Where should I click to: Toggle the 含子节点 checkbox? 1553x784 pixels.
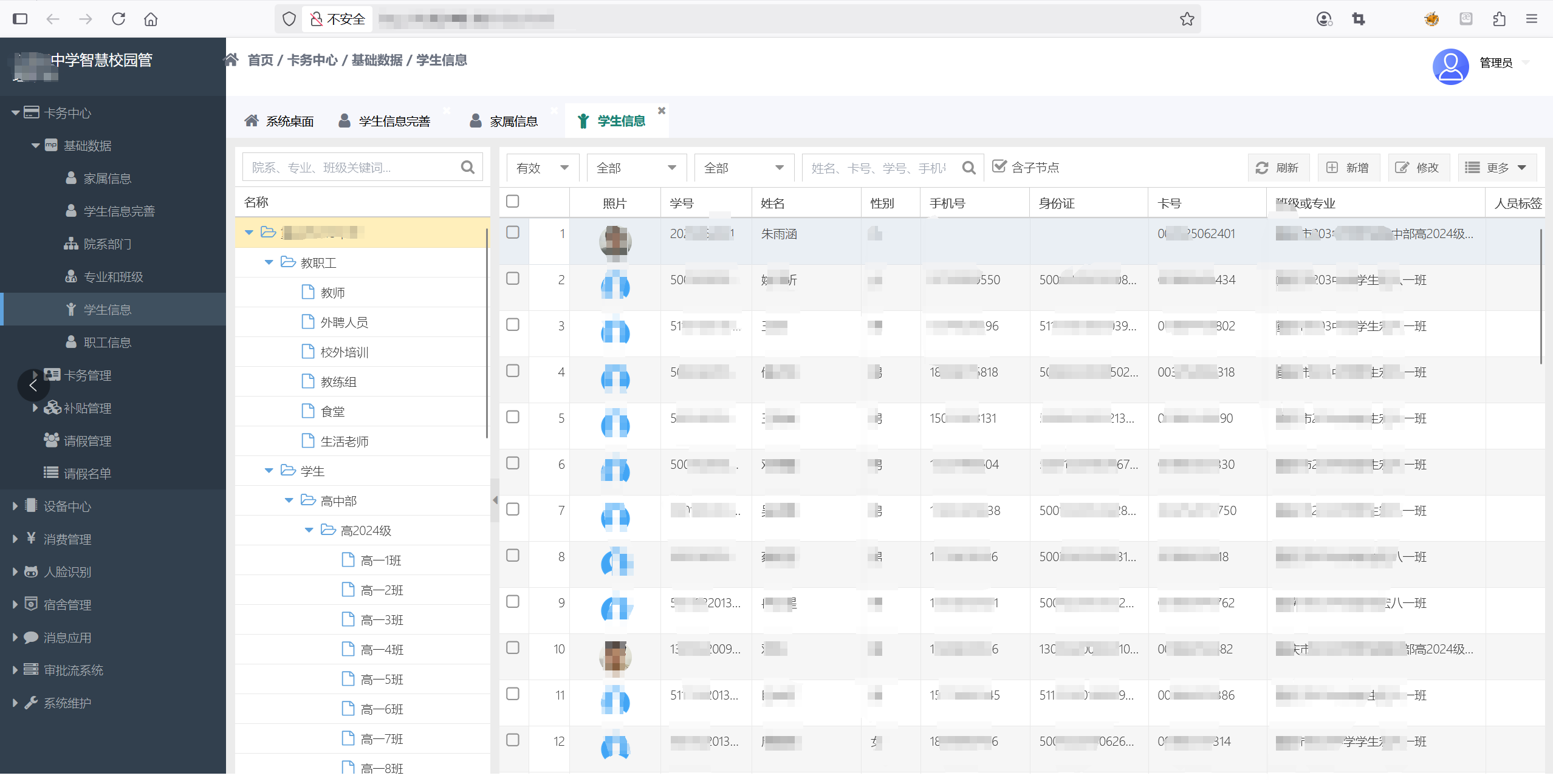click(999, 166)
